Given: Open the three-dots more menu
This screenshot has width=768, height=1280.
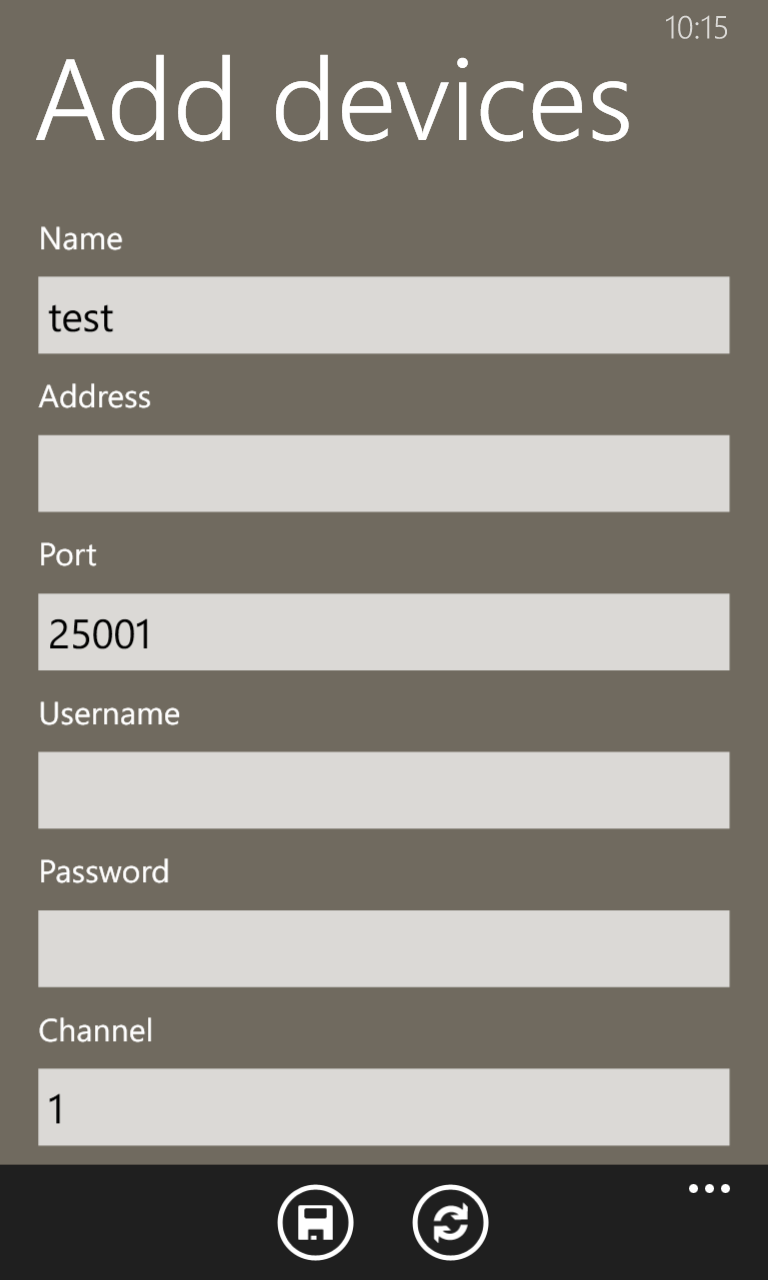Looking at the screenshot, I should click(x=709, y=1189).
